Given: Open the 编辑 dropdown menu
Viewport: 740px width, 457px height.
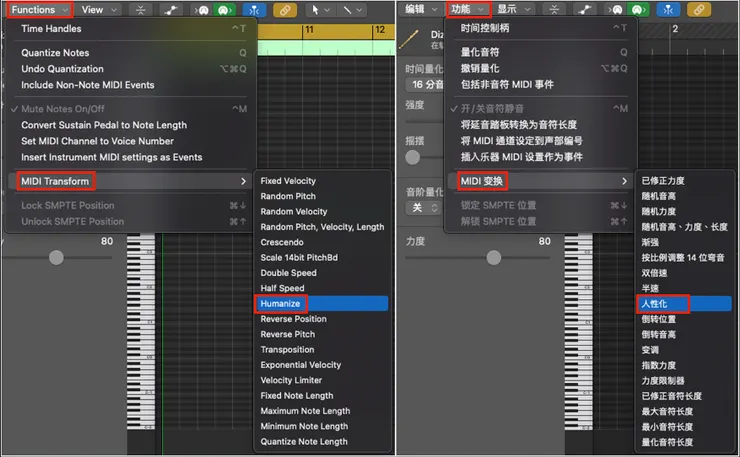Looking at the screenshot, I should [421, 9].
